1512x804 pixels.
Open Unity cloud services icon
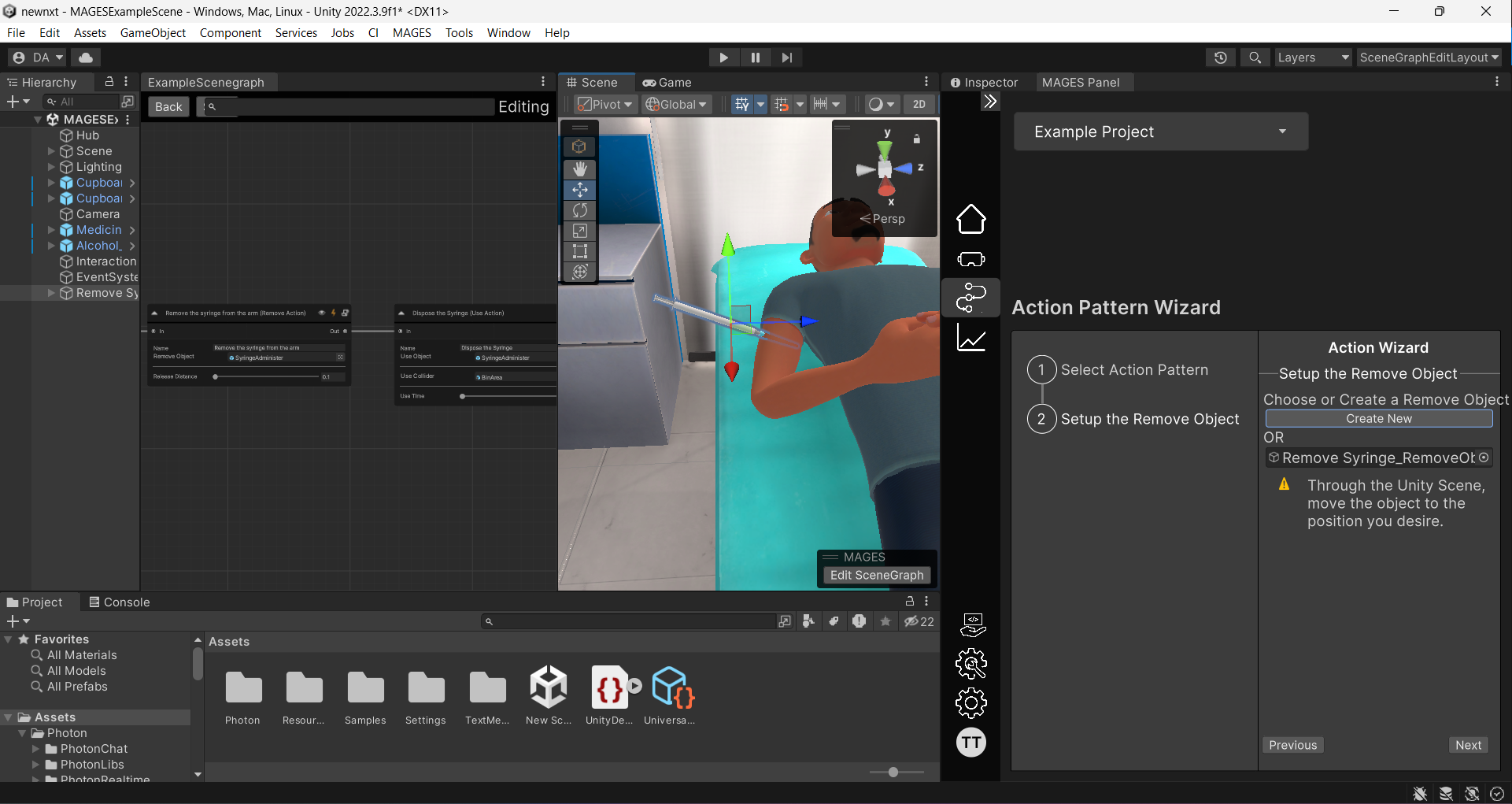click(86, 57)
